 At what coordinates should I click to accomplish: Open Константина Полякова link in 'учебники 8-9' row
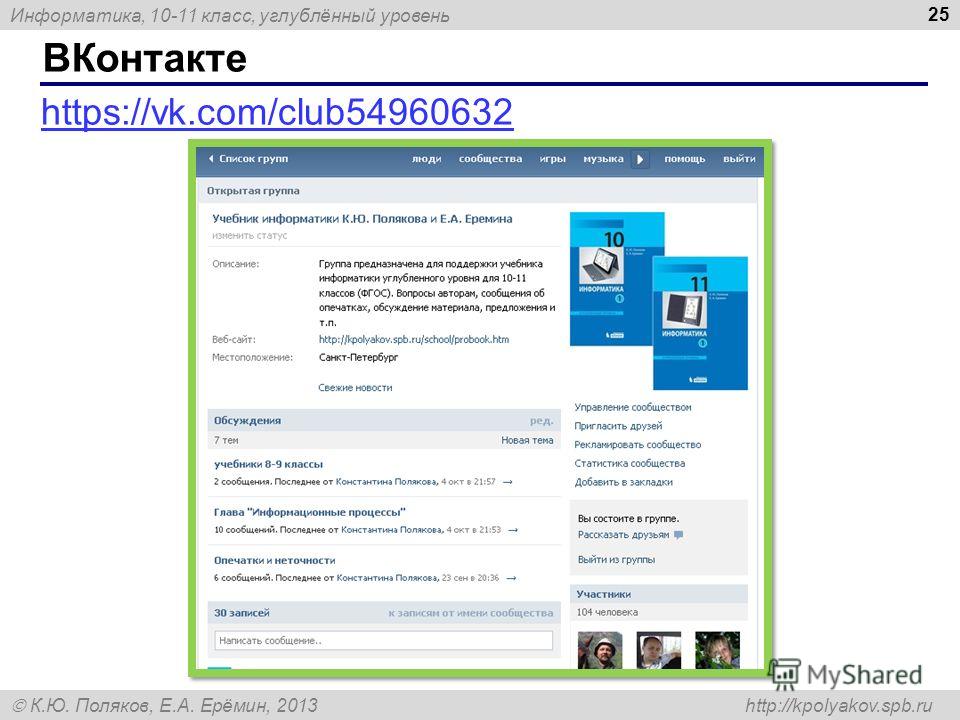[387, 482]
